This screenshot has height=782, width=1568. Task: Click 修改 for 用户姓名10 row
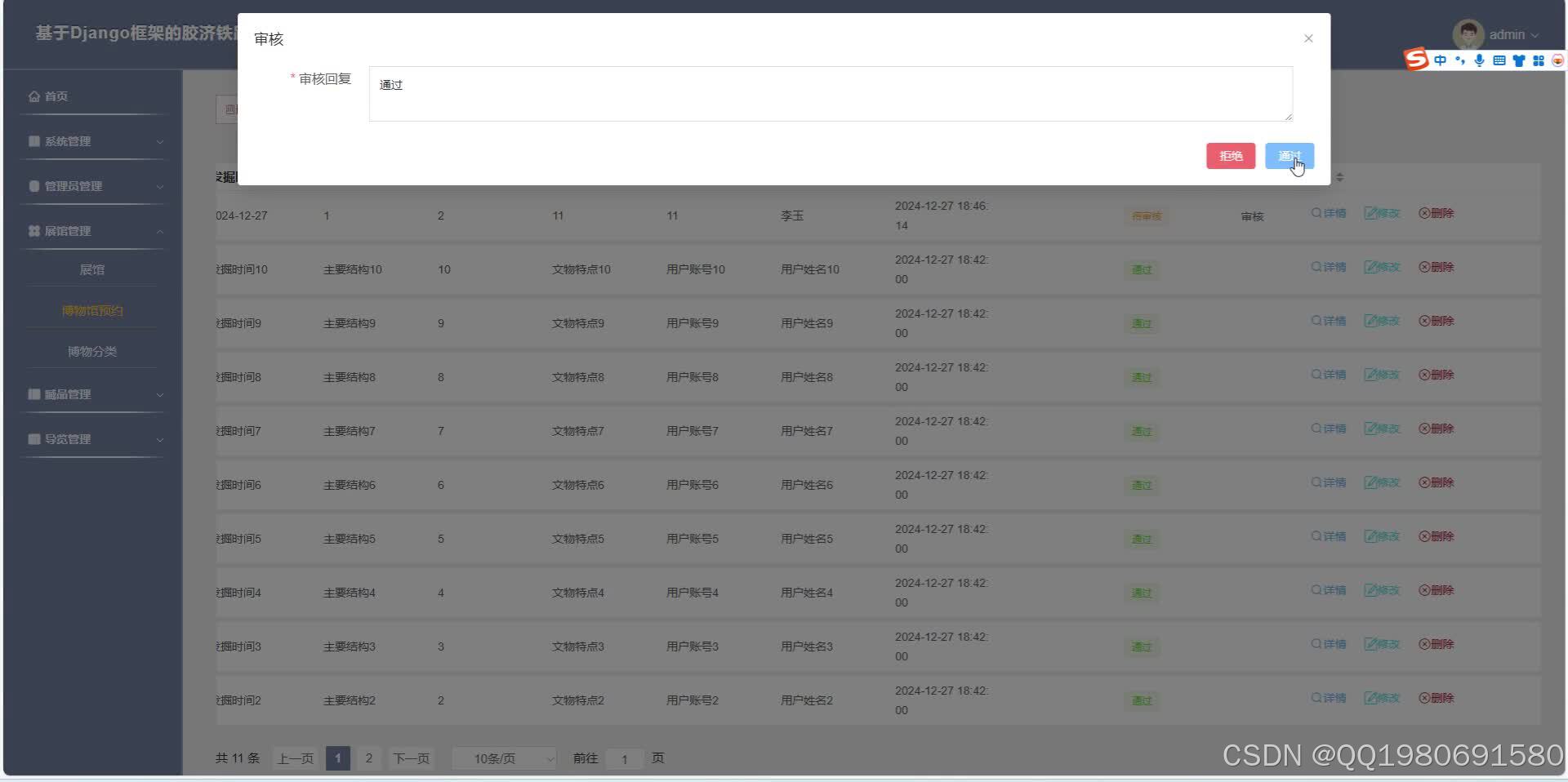1382,267
